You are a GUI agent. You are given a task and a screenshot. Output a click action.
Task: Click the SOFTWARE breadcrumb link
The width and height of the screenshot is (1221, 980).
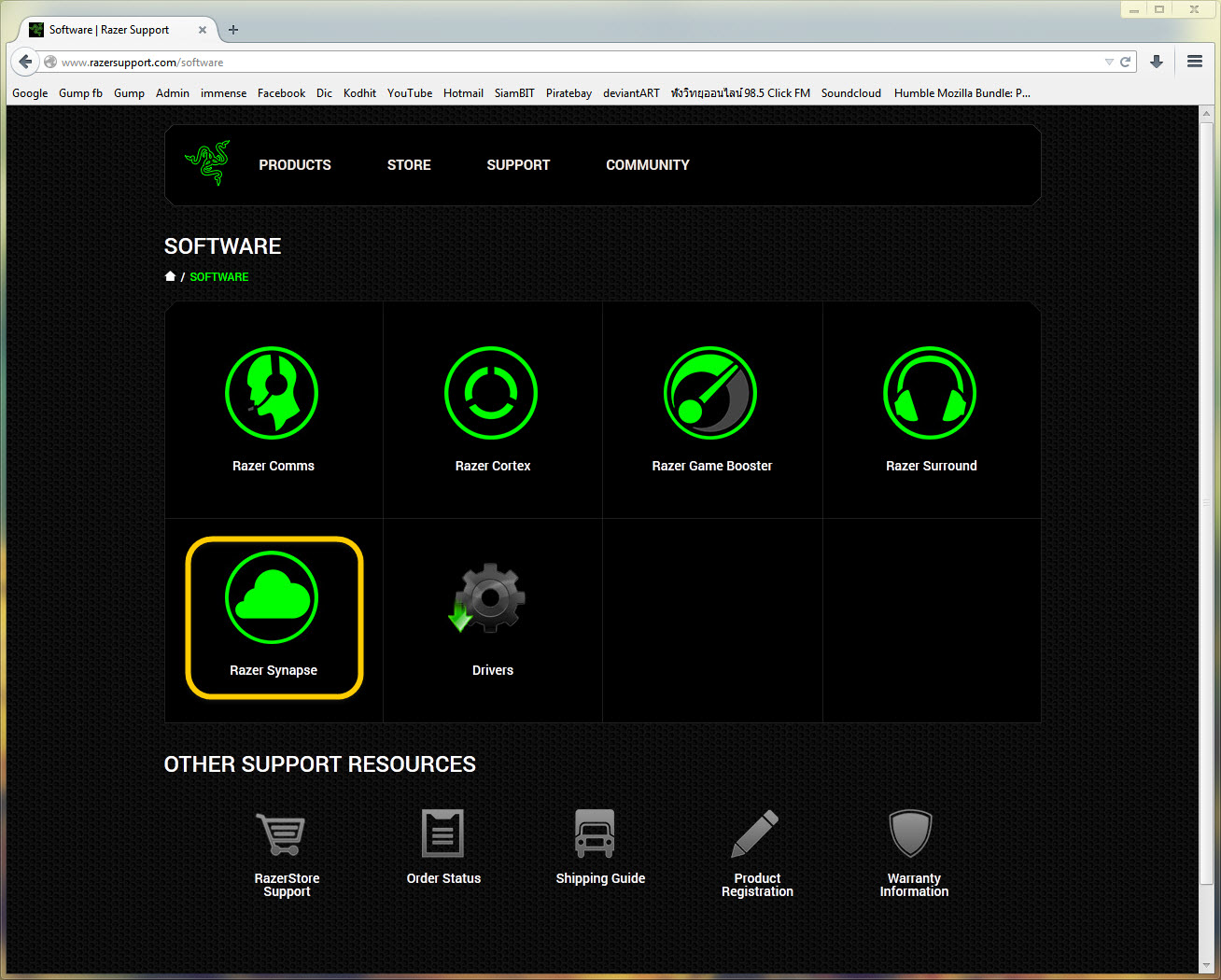click(219, 277)
